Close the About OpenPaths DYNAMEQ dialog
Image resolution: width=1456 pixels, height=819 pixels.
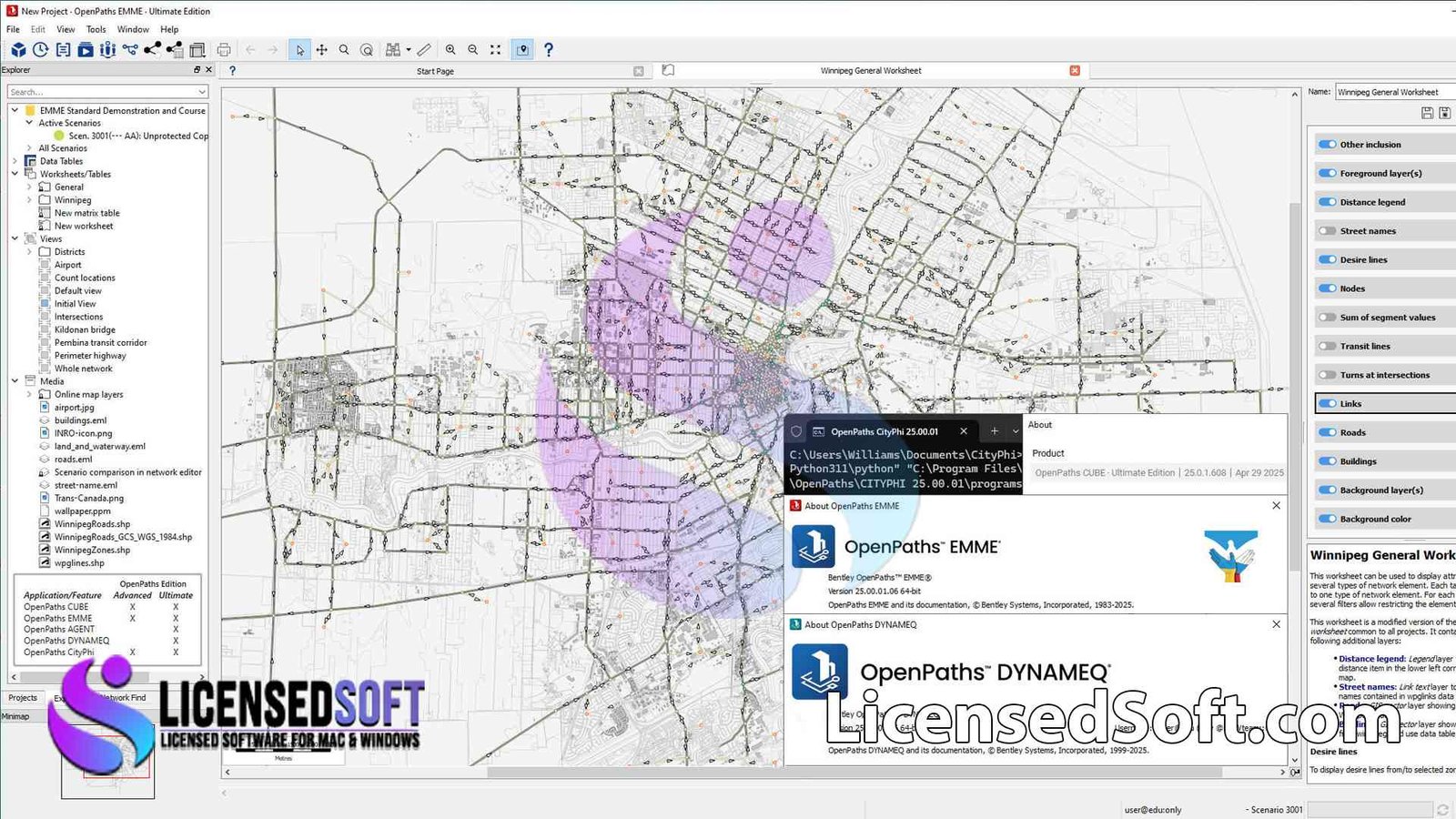click(x=1276, y=624)
